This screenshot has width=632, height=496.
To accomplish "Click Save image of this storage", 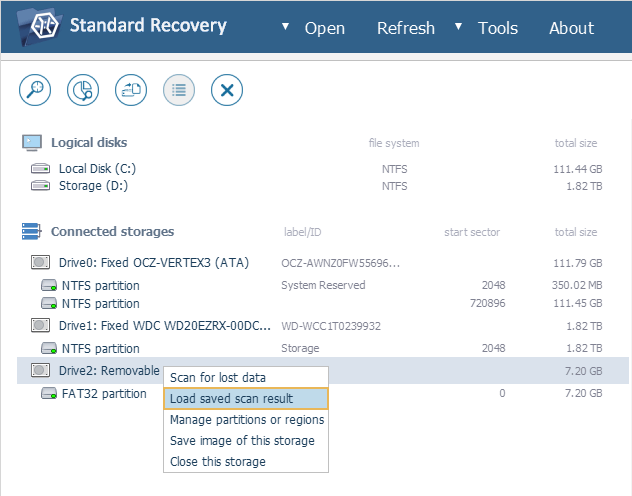I will (242, 440).
